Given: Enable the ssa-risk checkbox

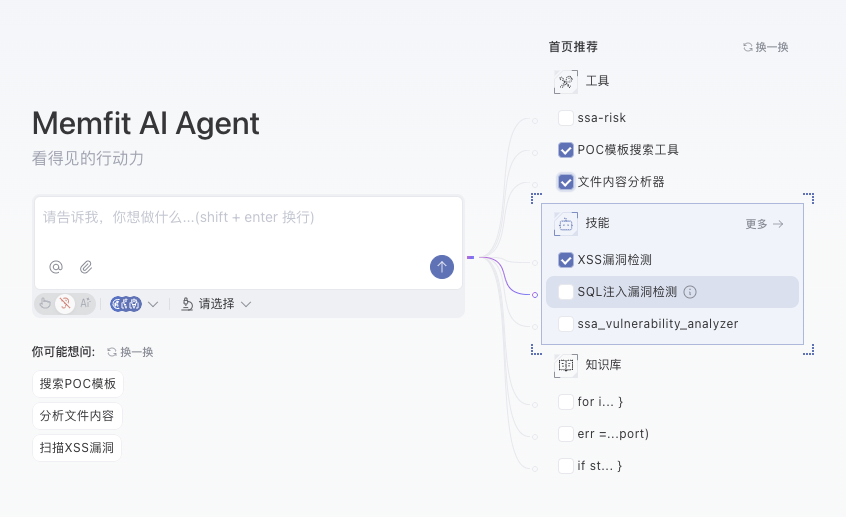Looking at the screenshot, I should (x=566, y=118).
